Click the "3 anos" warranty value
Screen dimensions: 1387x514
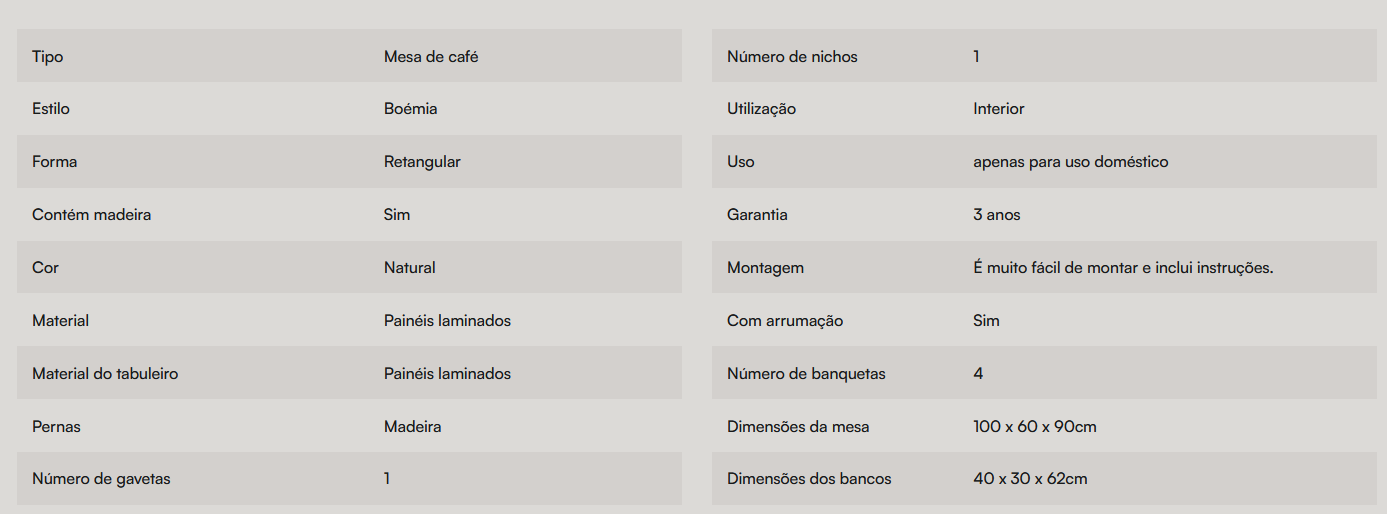point(996,215)
